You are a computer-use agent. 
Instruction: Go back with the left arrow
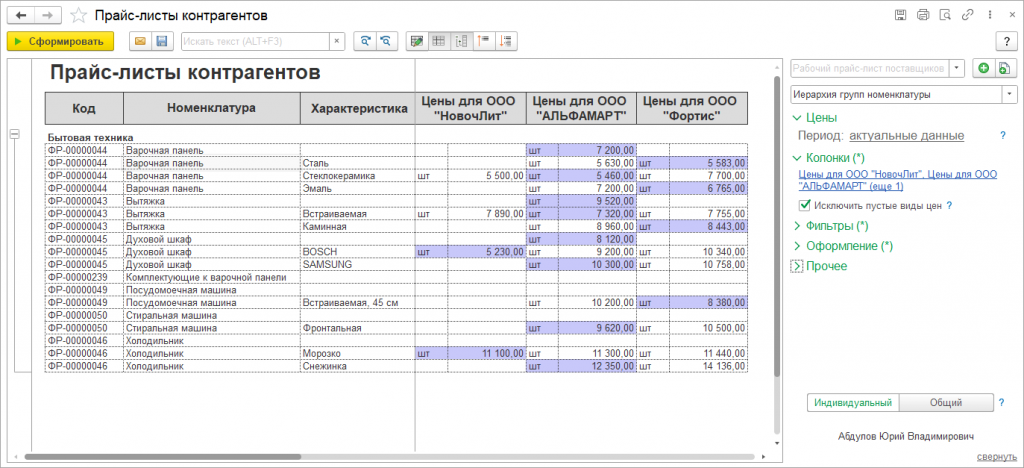coord(22,15)
